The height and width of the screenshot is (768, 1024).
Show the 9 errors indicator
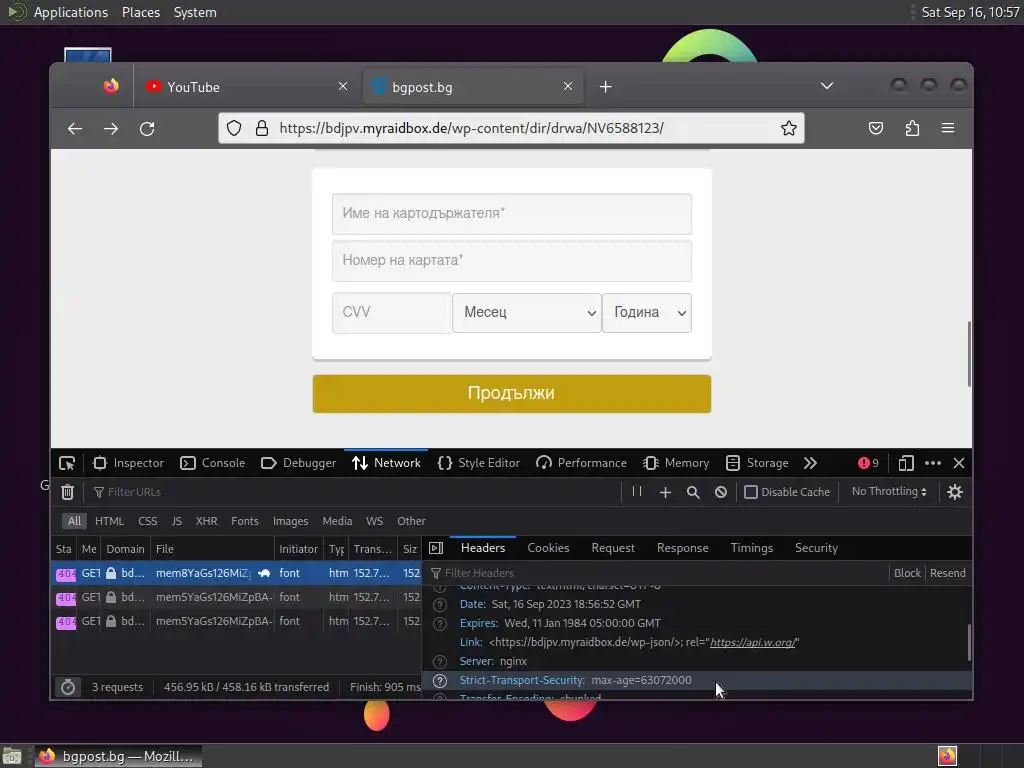(869, 463)
